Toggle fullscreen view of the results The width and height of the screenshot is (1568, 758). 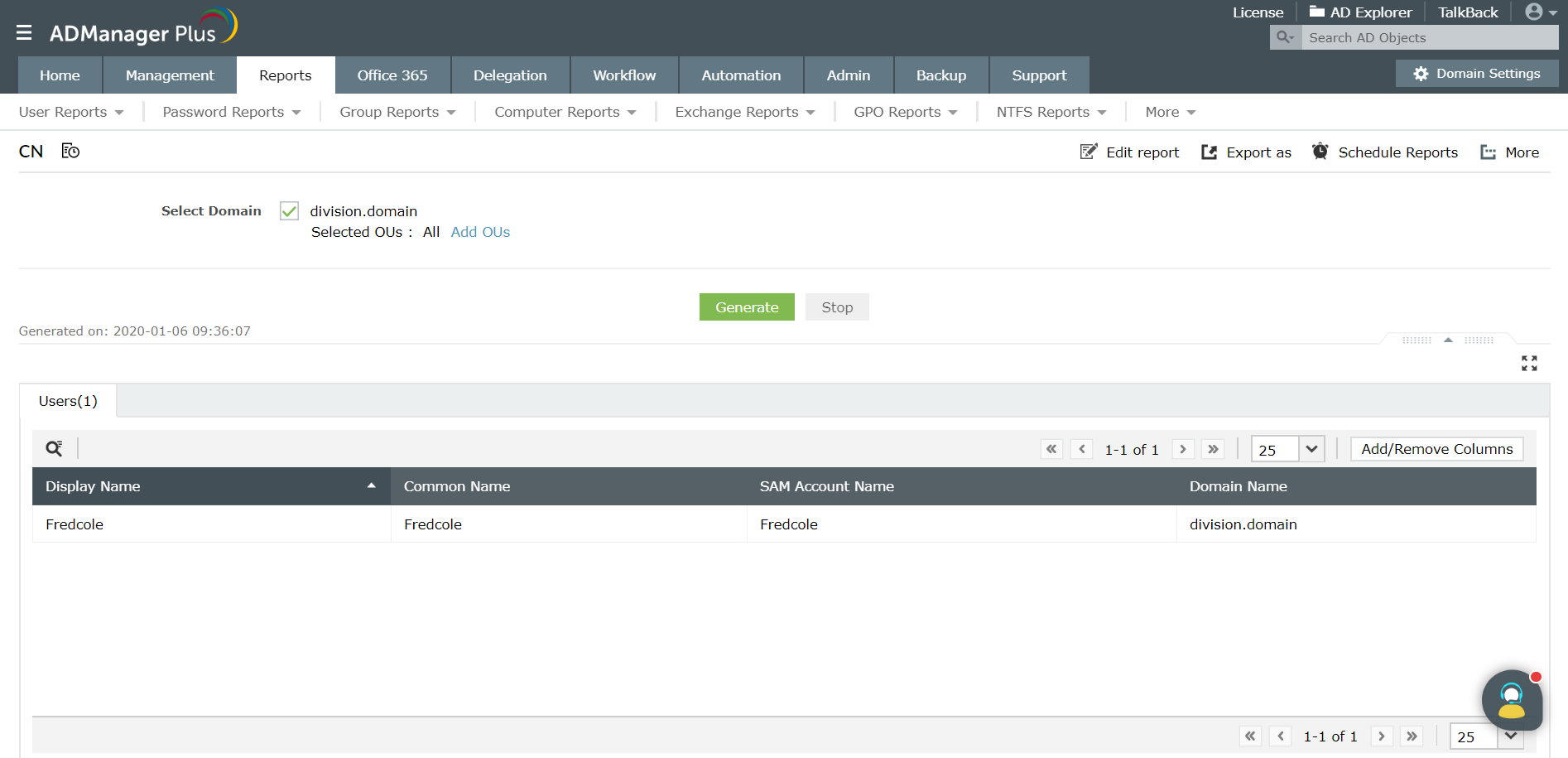pyautogui.click(x=1529, y=363)
